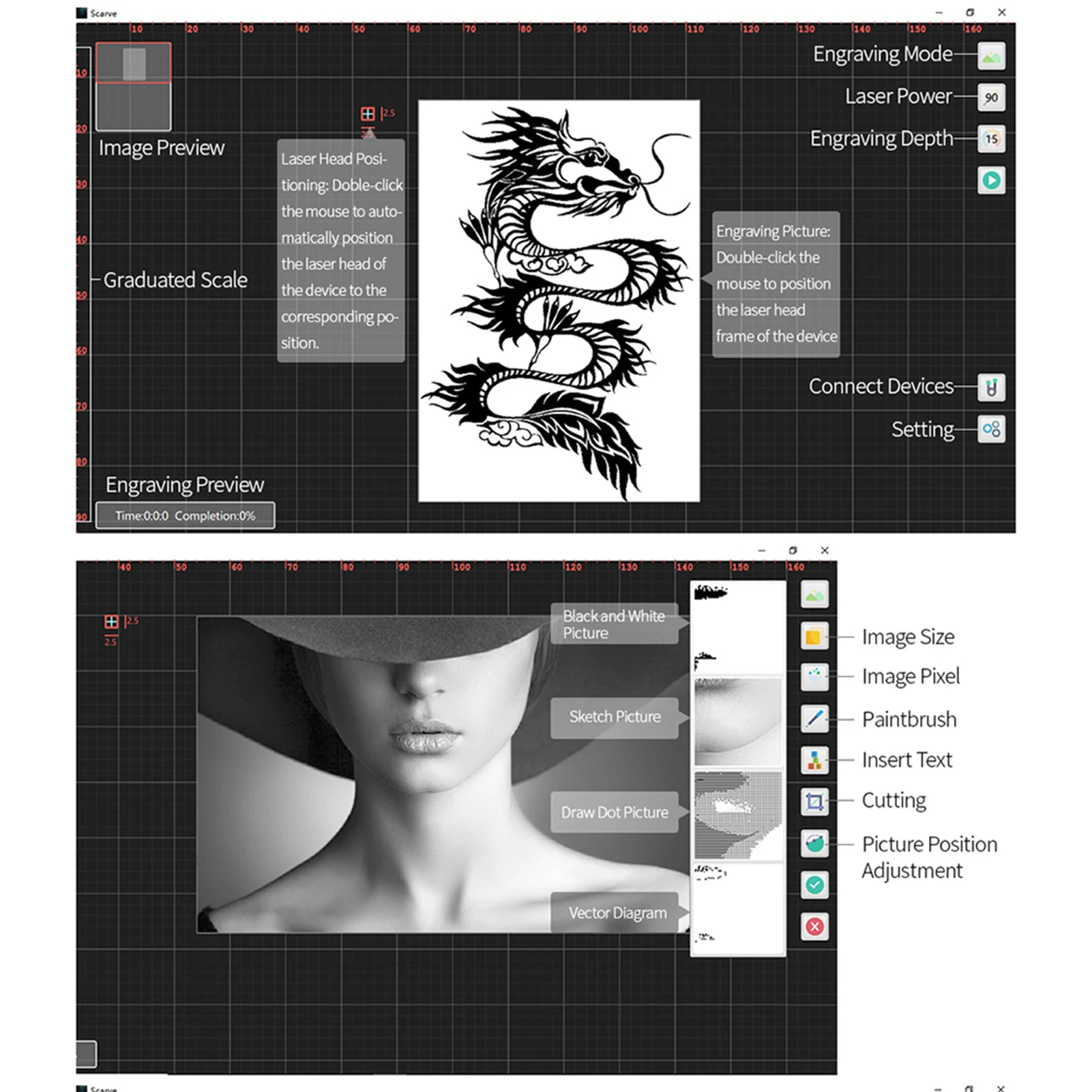Confirm edits with green checkmark button
Screen dimensions: 1092x1092
click(x=814, y=885)
